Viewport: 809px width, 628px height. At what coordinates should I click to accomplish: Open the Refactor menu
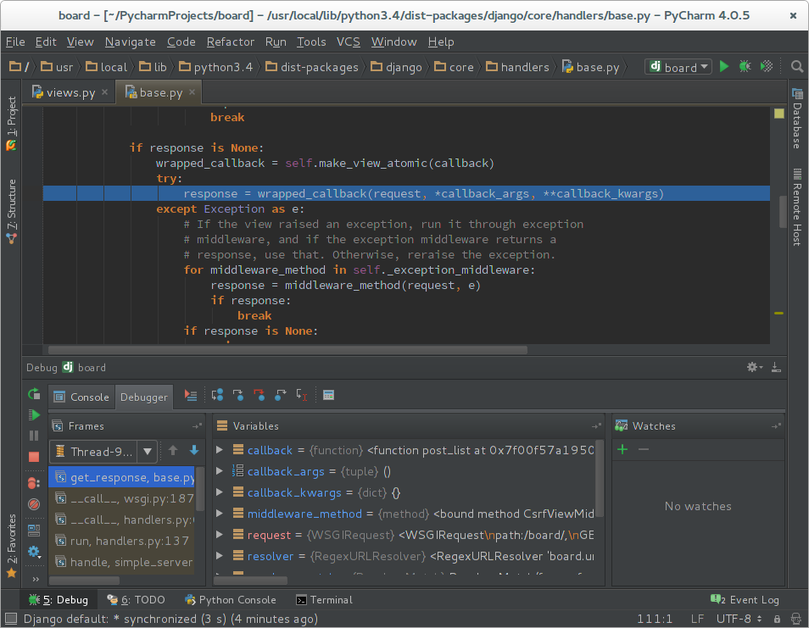point(230,42)
